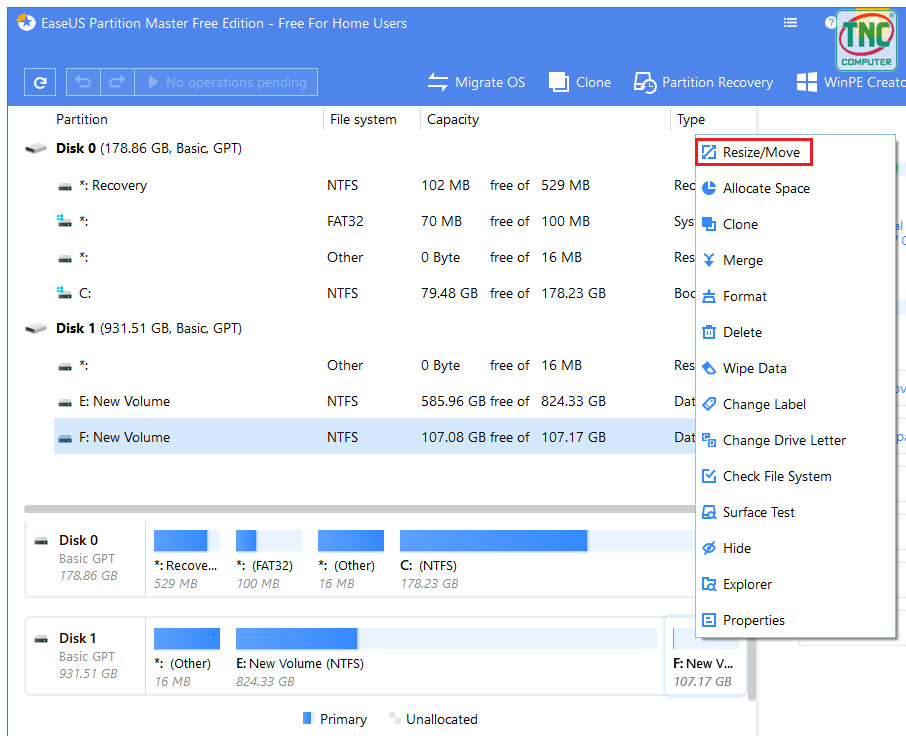The image size is (906, 736).
Task: Select the Recovery partition row
Action: click(374, 185)
